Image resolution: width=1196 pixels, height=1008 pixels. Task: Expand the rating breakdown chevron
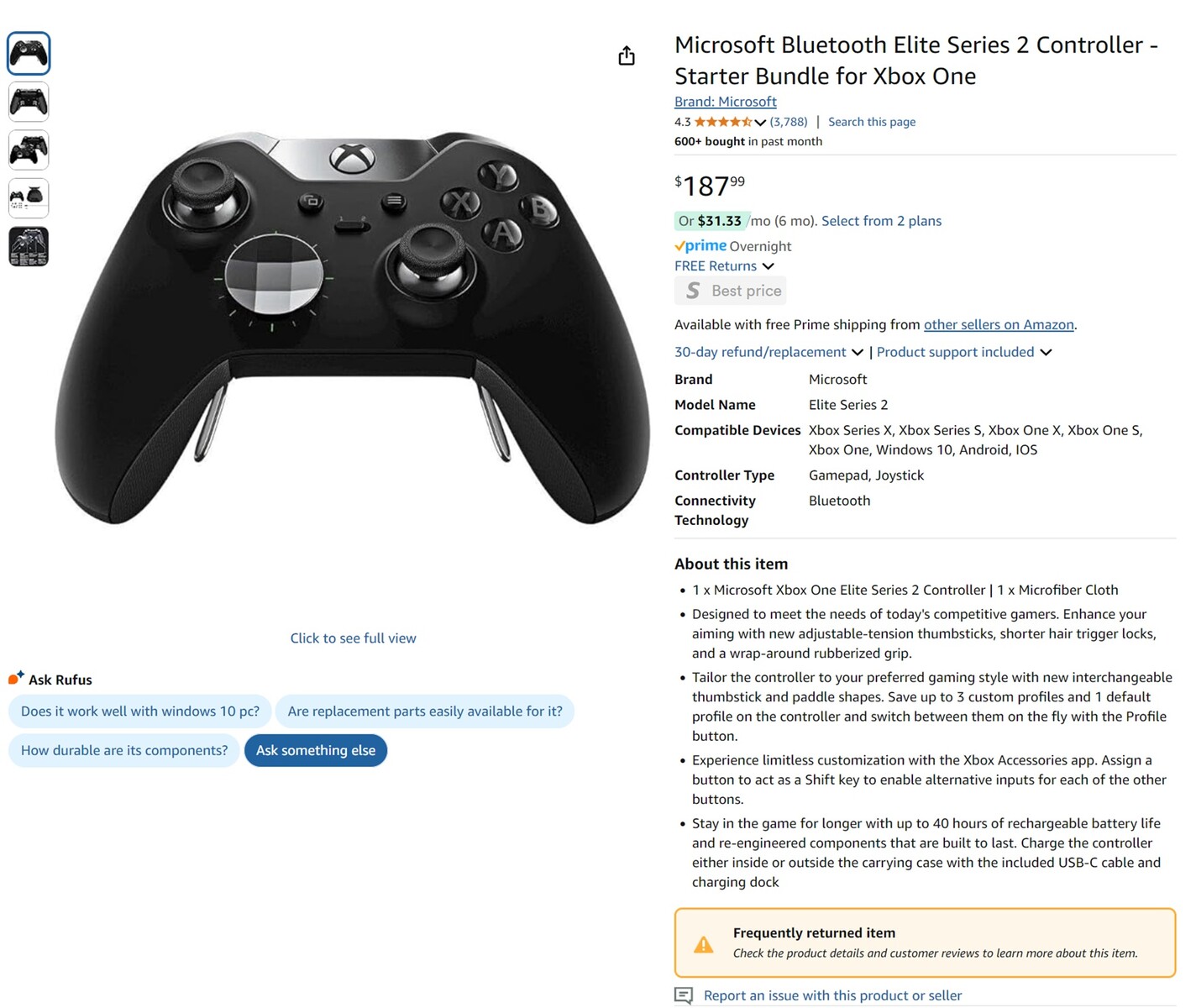click(761, 123)
